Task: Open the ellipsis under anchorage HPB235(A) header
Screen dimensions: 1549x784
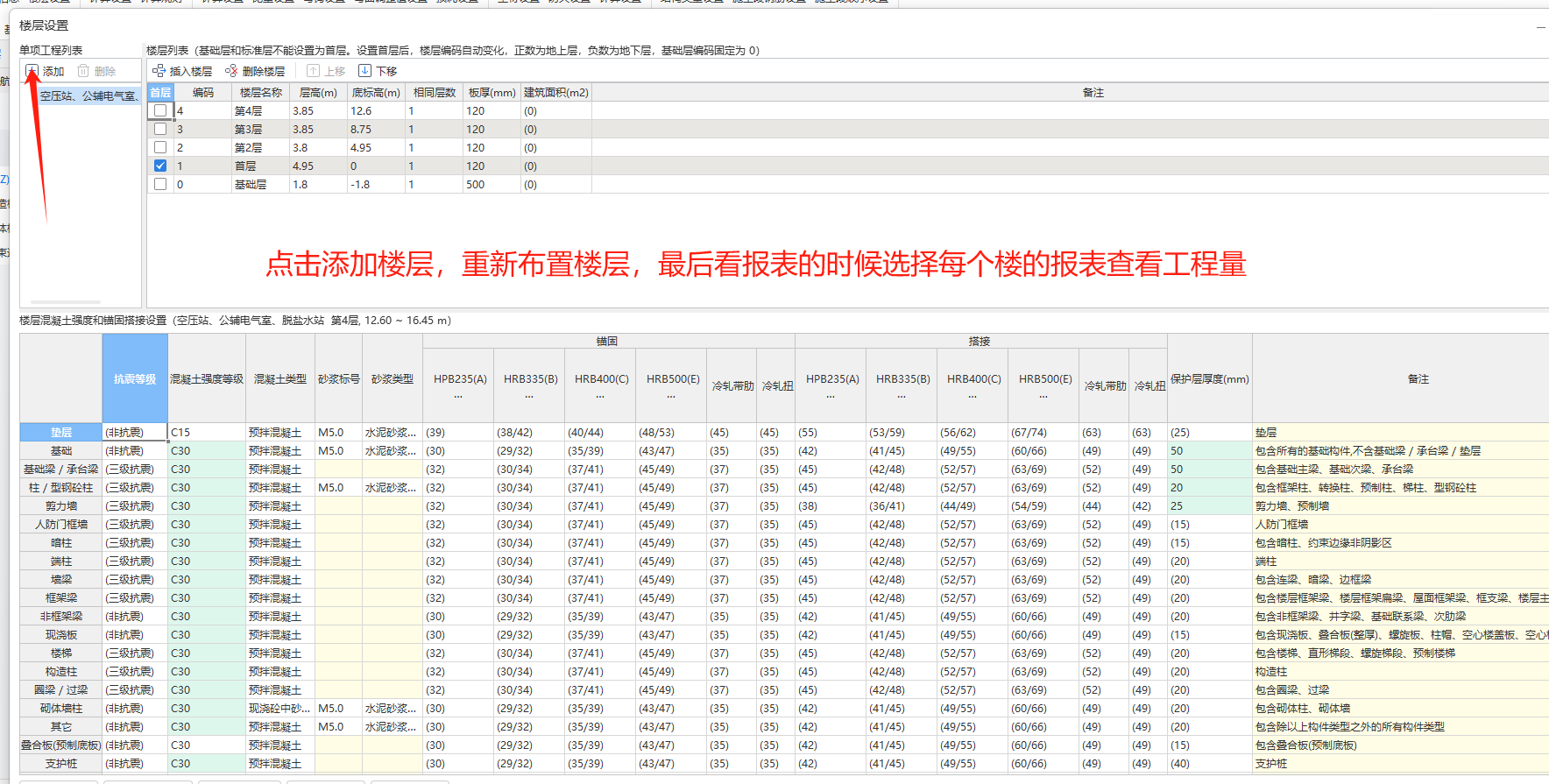Action: pos(458,396)
